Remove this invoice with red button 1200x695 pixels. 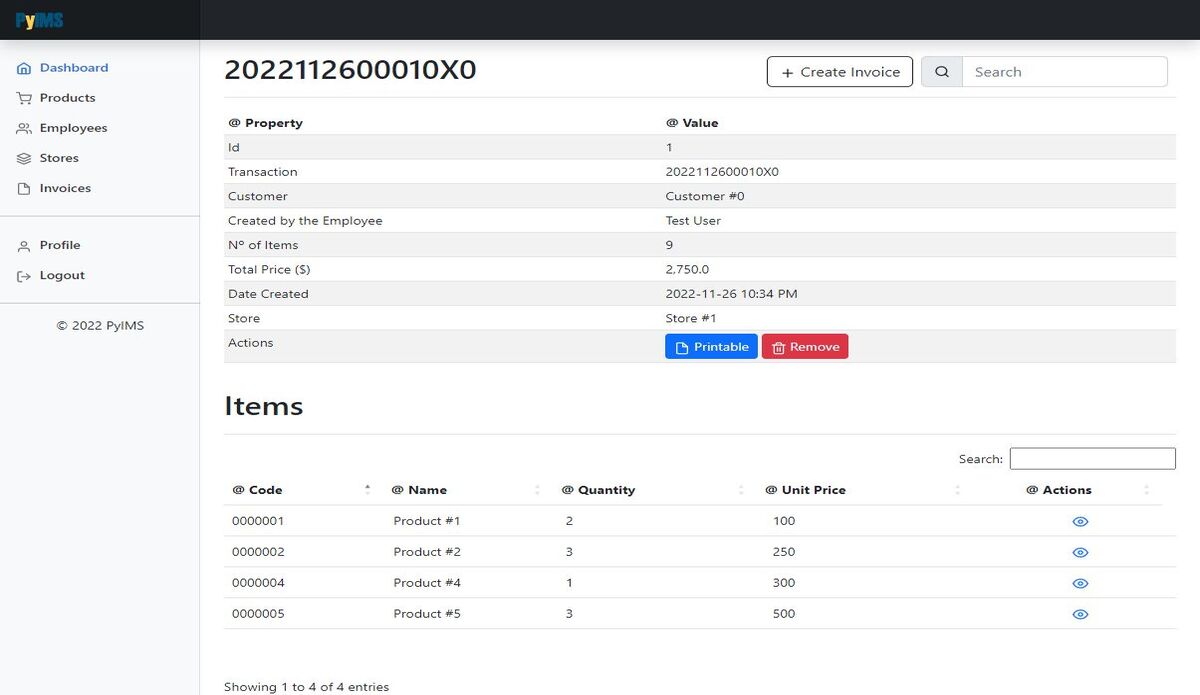pyautogui.click(x=805, y=347)
